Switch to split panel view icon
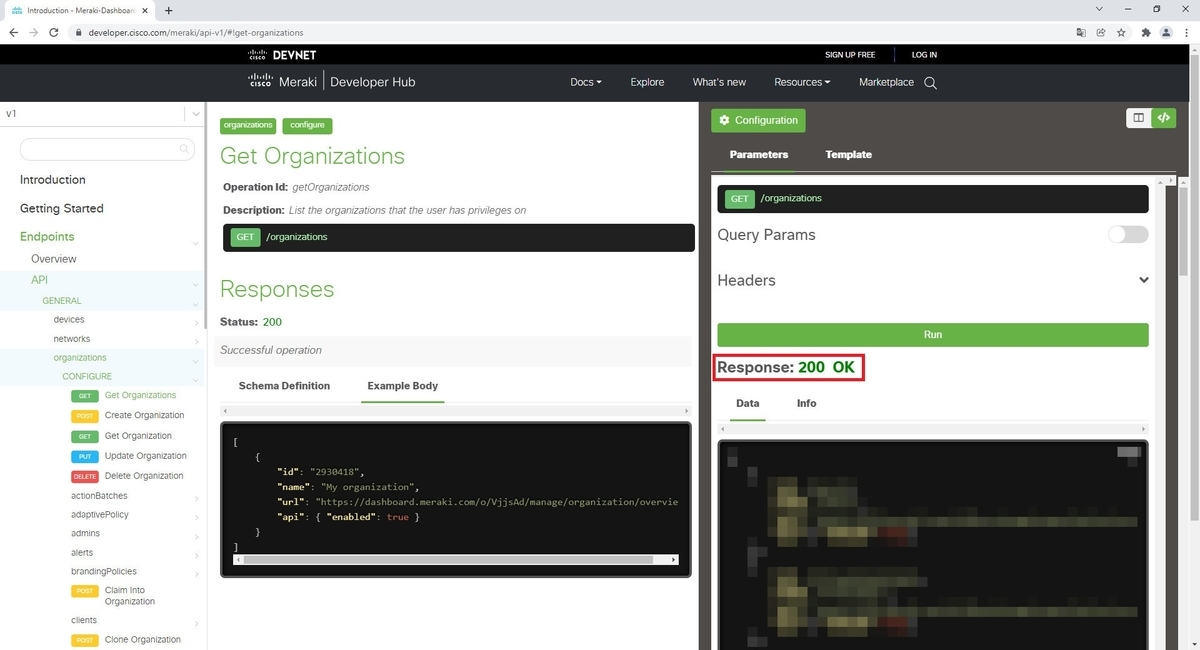Viewport: 1200px width, 650px height. (1138, 117)
